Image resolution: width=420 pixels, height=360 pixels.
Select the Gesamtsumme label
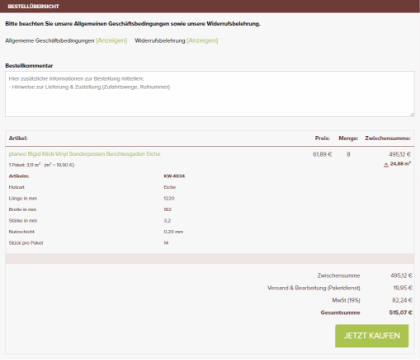[340, 313]
